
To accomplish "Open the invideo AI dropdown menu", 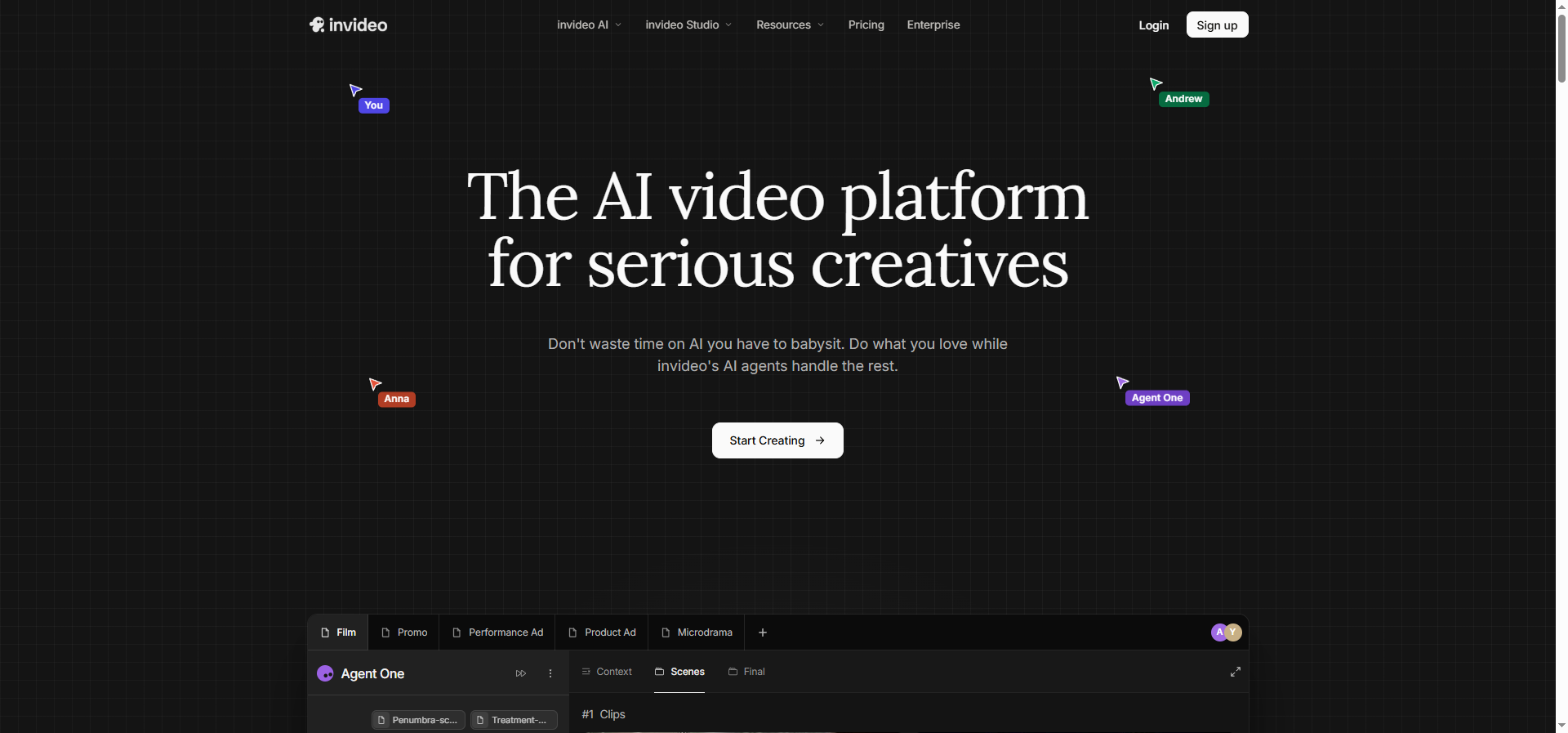I will 589,25.
